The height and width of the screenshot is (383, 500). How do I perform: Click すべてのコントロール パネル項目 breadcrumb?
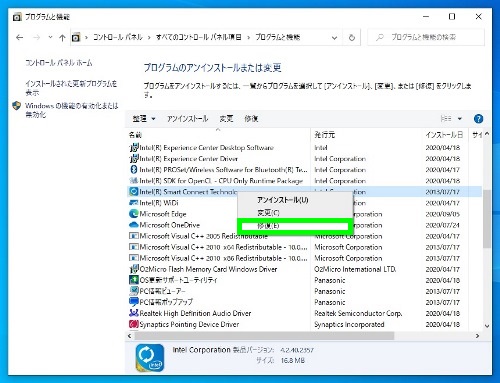tap(199, 37)
